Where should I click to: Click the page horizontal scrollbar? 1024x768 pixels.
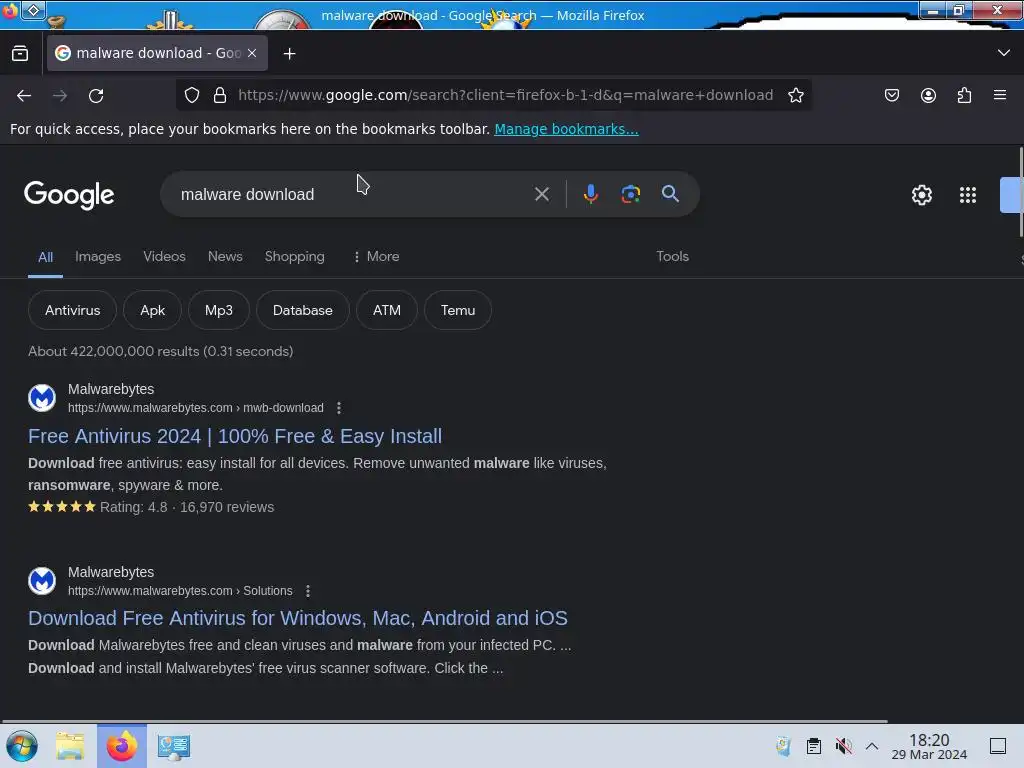tap(444, 722)
